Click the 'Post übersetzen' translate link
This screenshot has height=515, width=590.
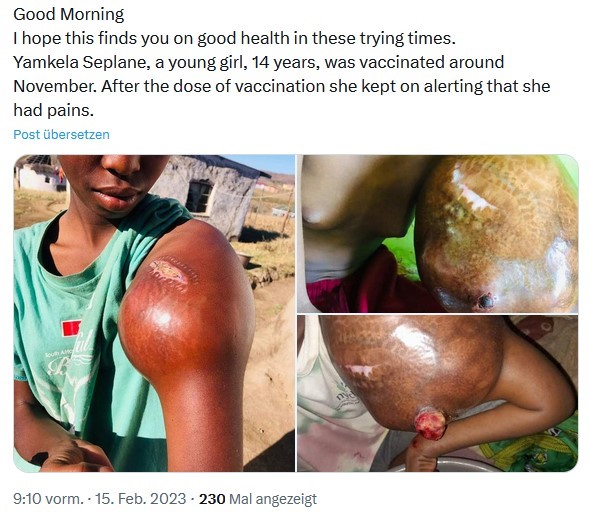click(x=61, y=134)
